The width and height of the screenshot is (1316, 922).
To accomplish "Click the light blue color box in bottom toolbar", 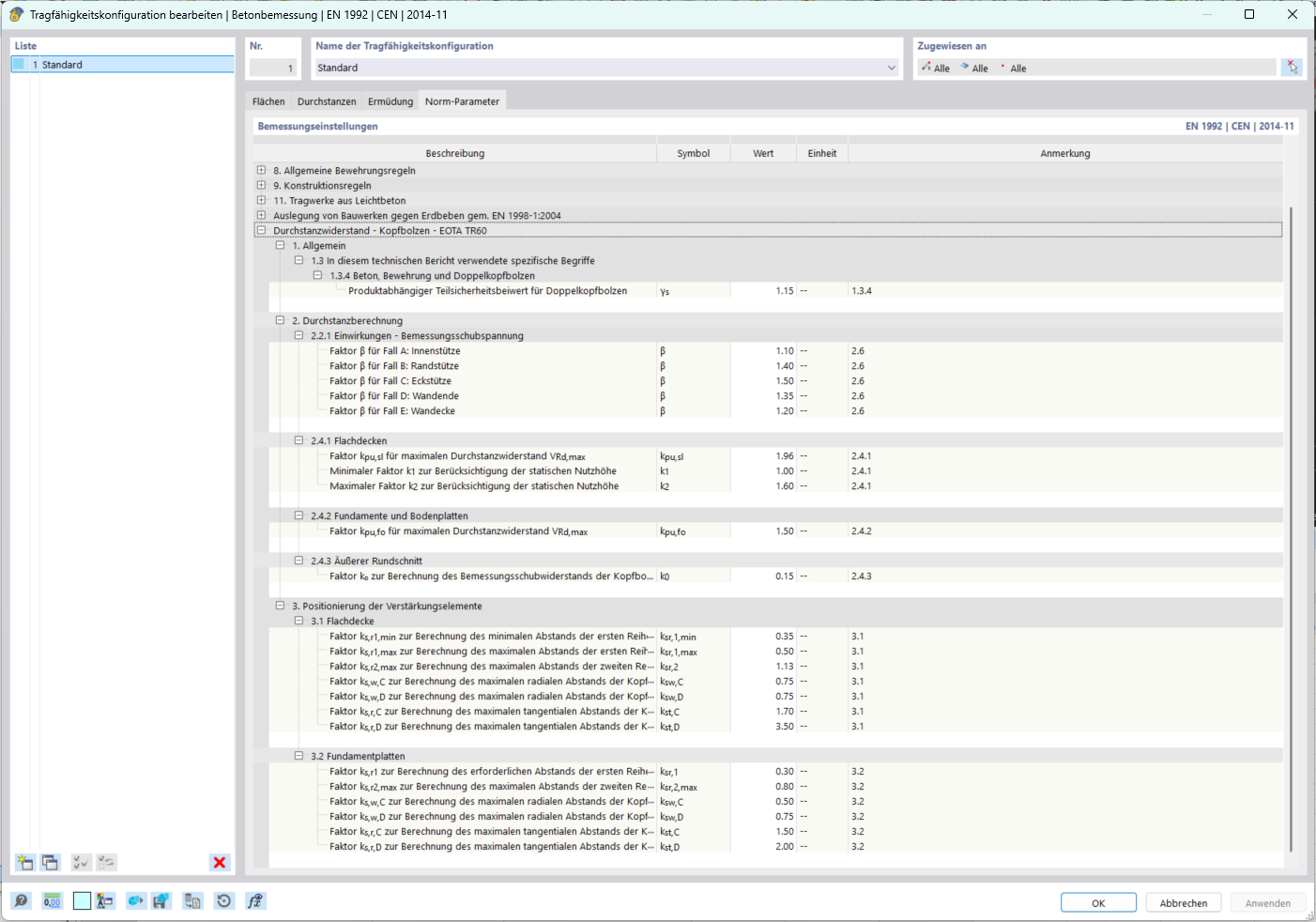I will 82,901.
